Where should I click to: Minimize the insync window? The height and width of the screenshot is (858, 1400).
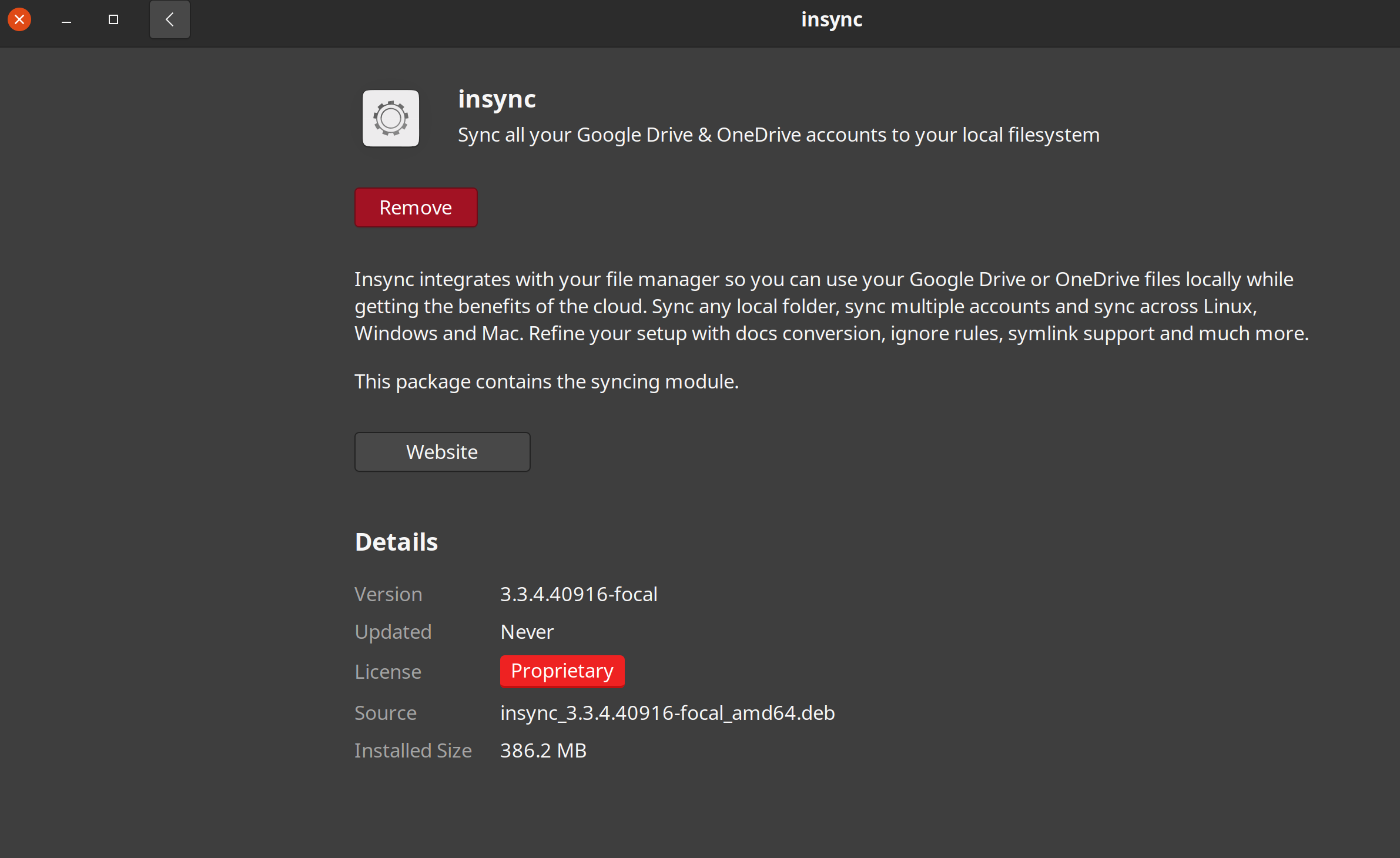(x=66, y=19)
